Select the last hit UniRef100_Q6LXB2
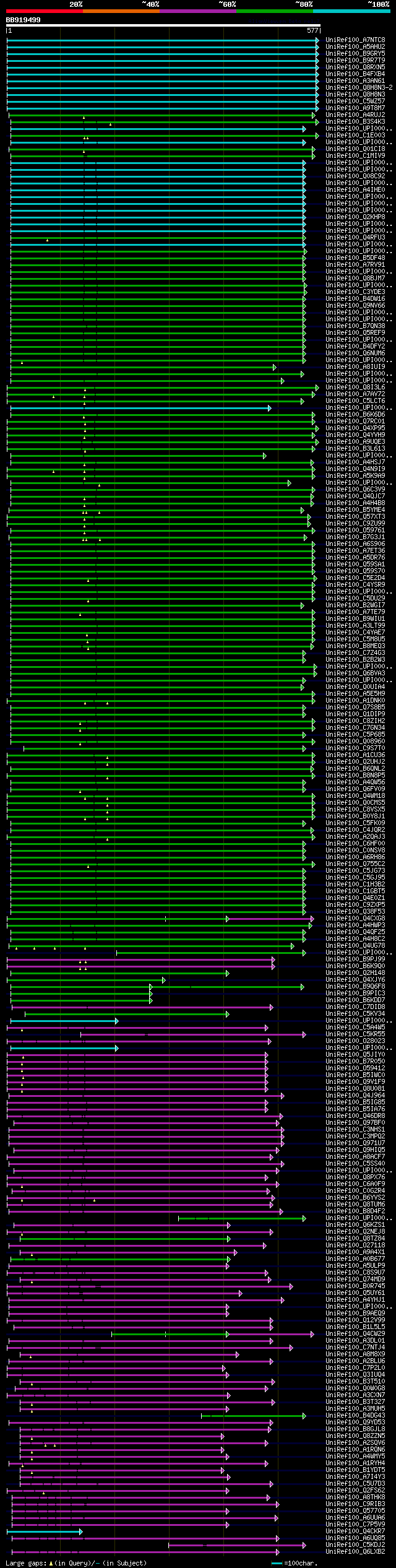Screen dimensions: 396x1568 355,1551
